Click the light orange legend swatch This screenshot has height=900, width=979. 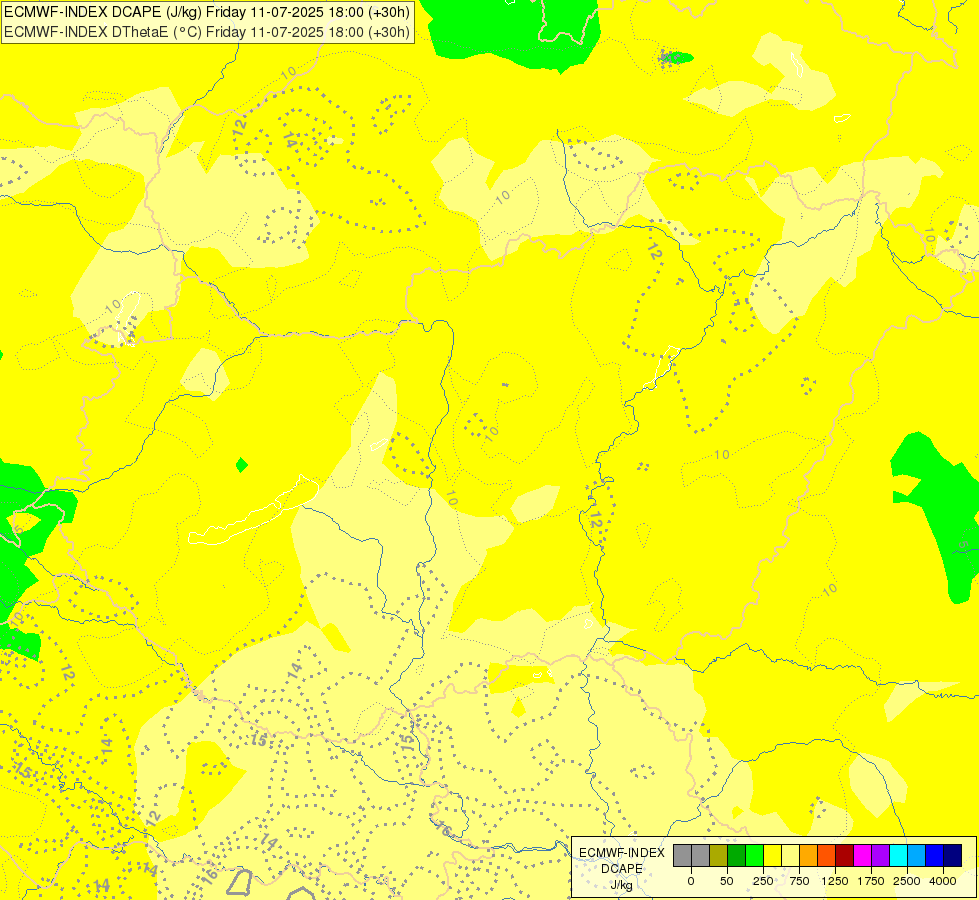tap(809, 855)
